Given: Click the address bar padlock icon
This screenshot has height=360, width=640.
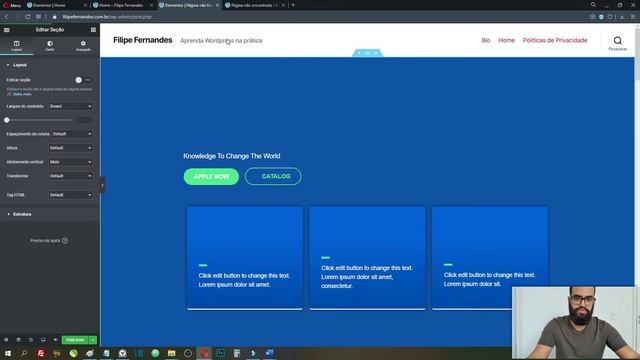Looking at the screenshot, I should pyautogui.click(x=55, y=17).
